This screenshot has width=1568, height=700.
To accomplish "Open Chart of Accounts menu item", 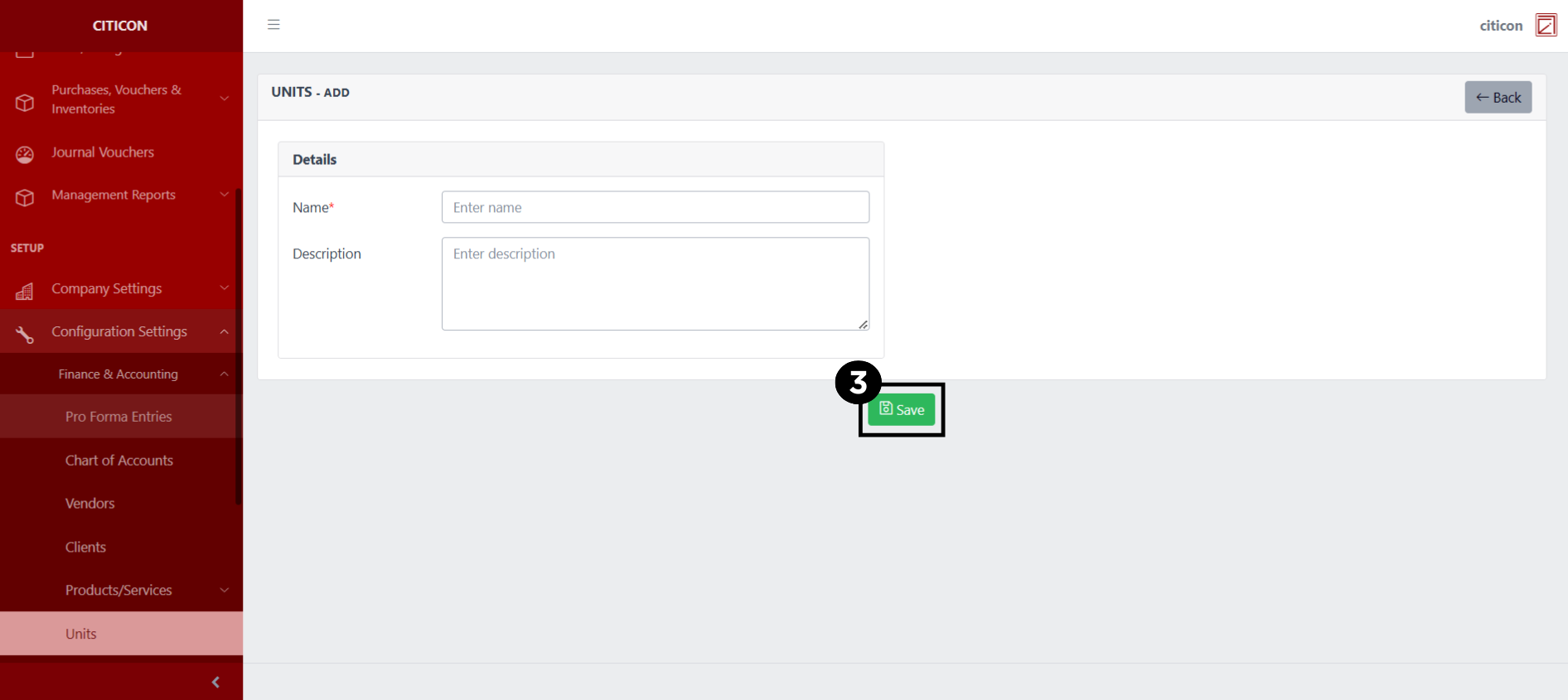I will click(119, 461).
